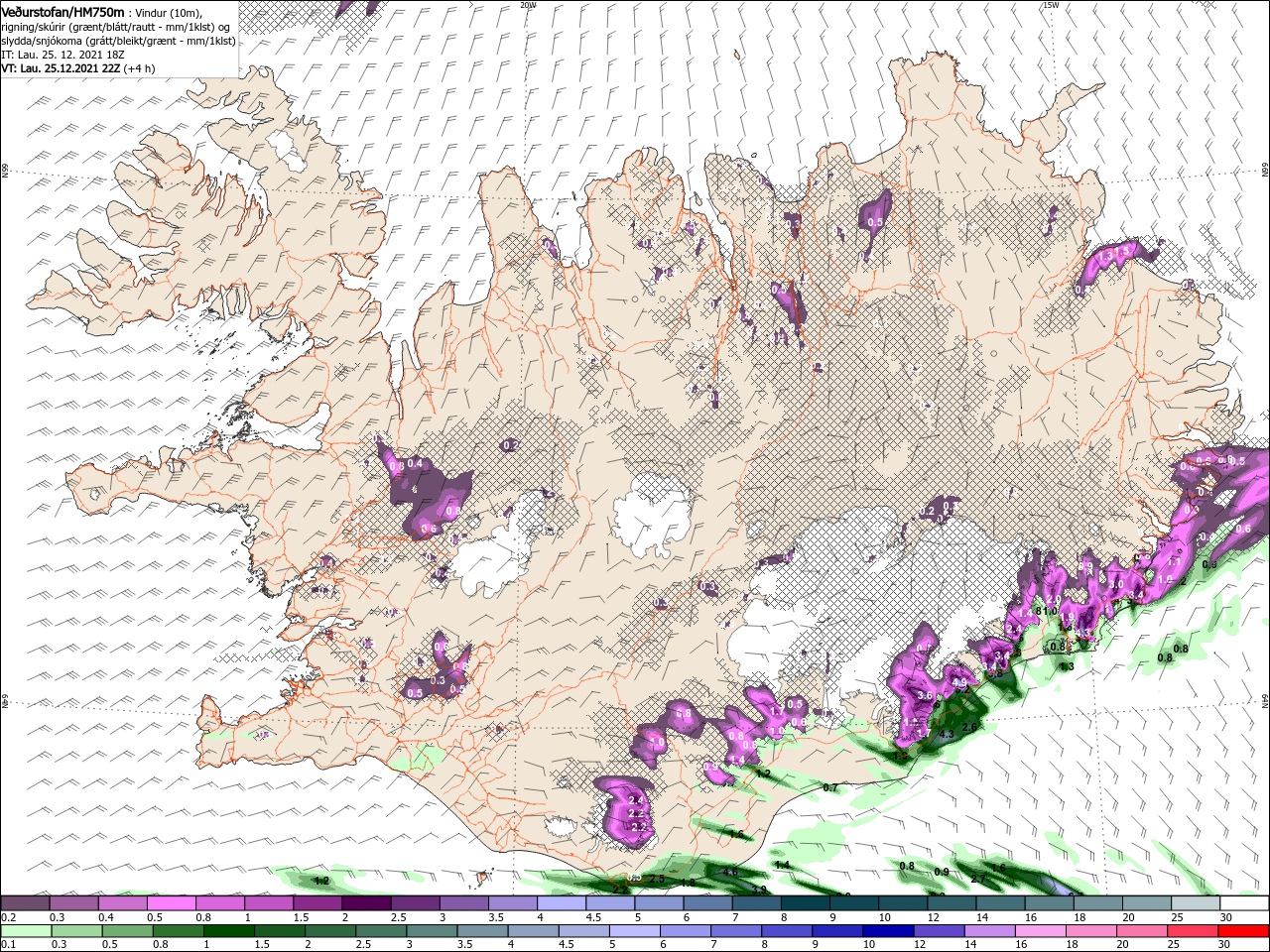Click the 'IT: Lau. 25. 12. 2021 18Z' line
1270x952 pixels.
(x=64, y=56)
